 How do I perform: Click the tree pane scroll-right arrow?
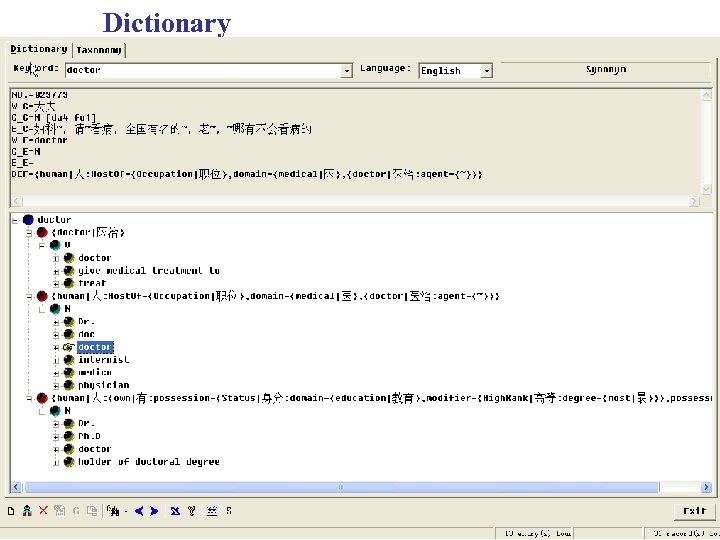(x=706, y=487)
